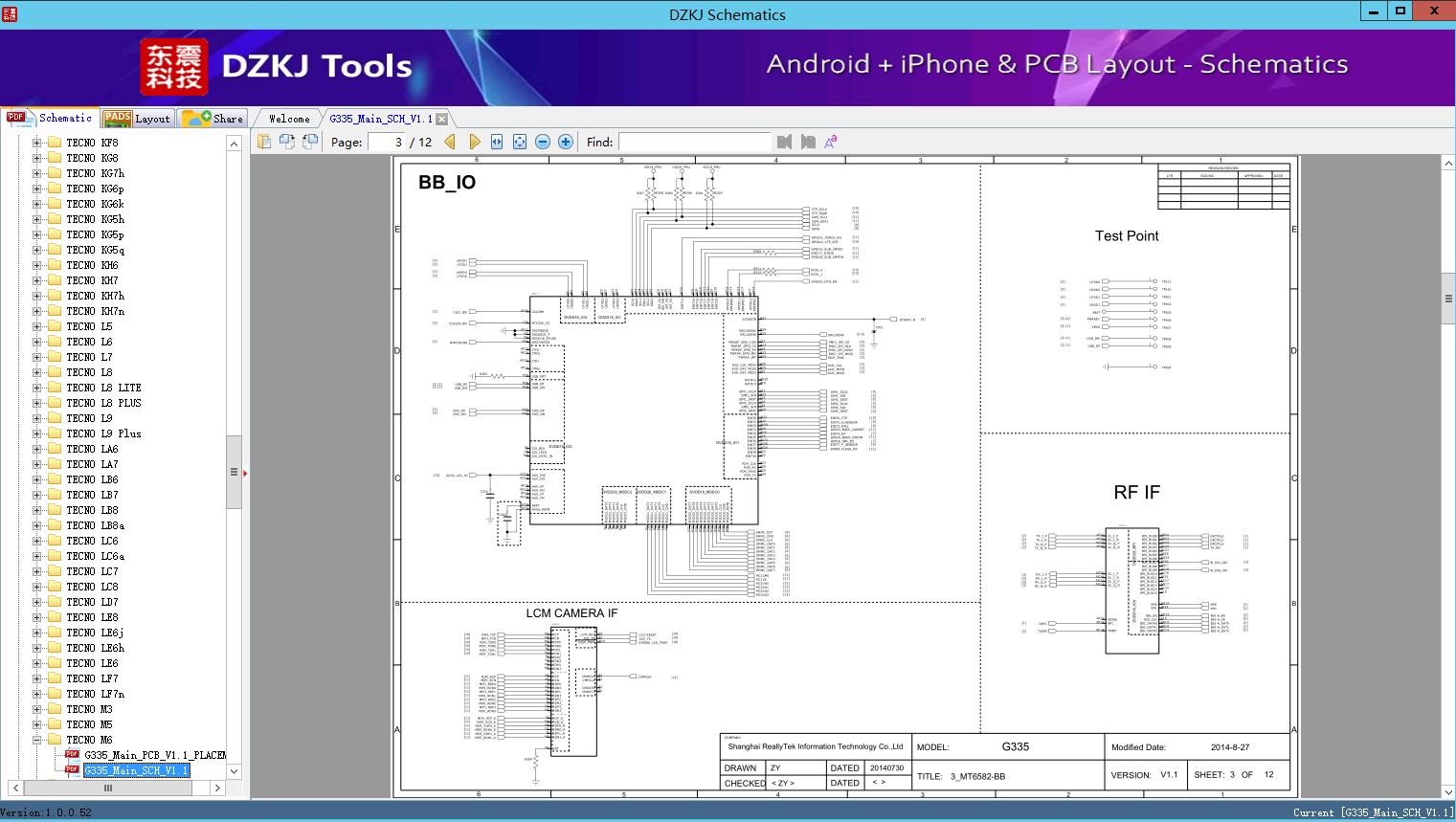The width and height of the screenshot is (1456, 822).
Task: Click the Find search box
Action: click(694, 142)
